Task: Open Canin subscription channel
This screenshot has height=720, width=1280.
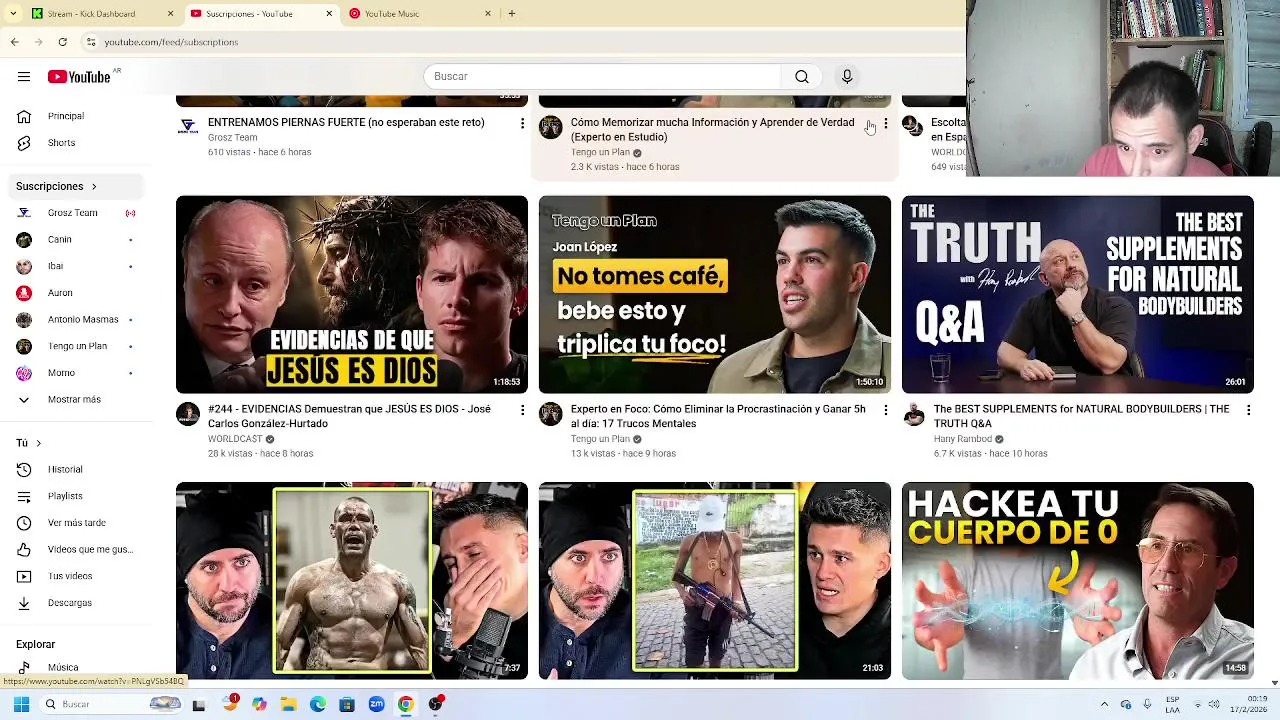Action: [x=75, y=239]
